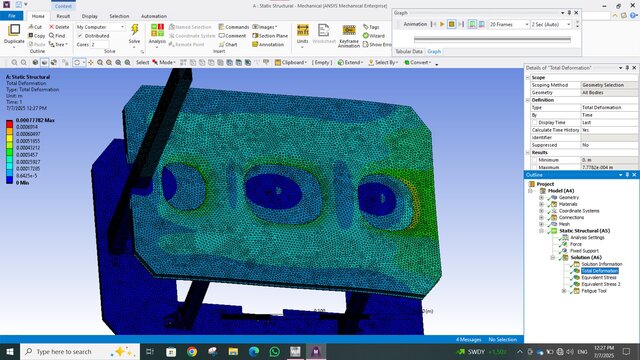Stop the animation

(x=451, y=24)
